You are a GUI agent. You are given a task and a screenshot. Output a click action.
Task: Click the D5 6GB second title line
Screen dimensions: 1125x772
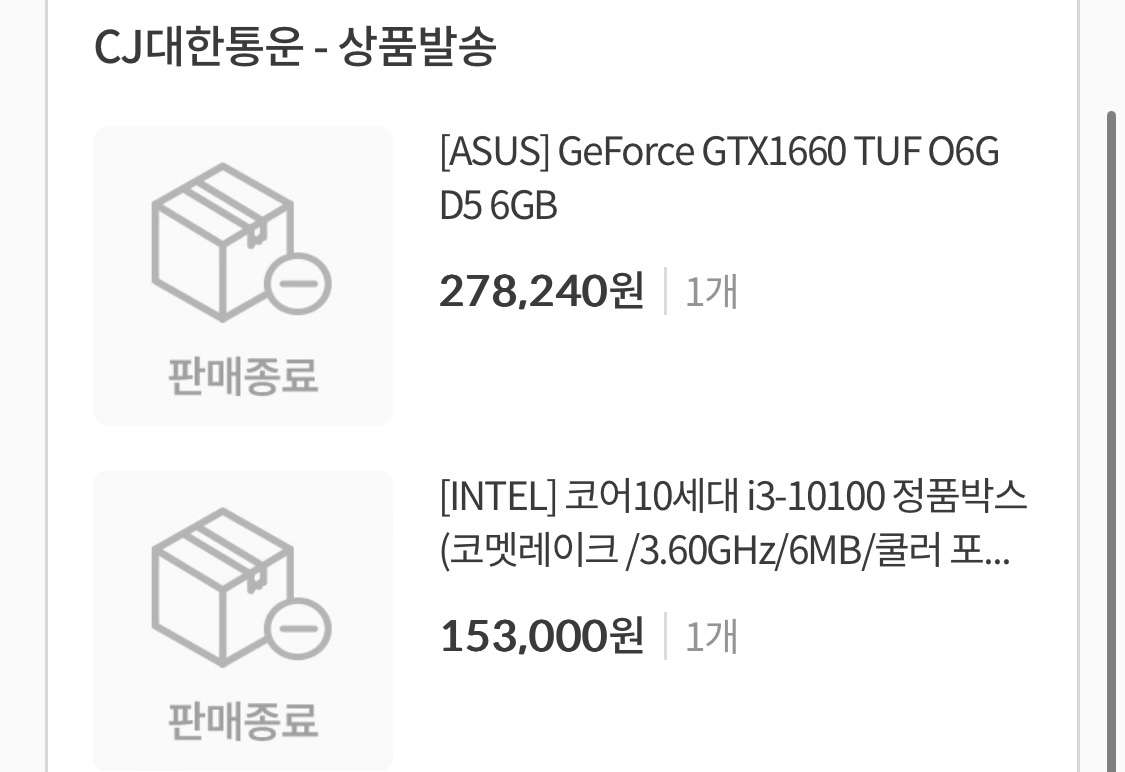click(498, 206)
